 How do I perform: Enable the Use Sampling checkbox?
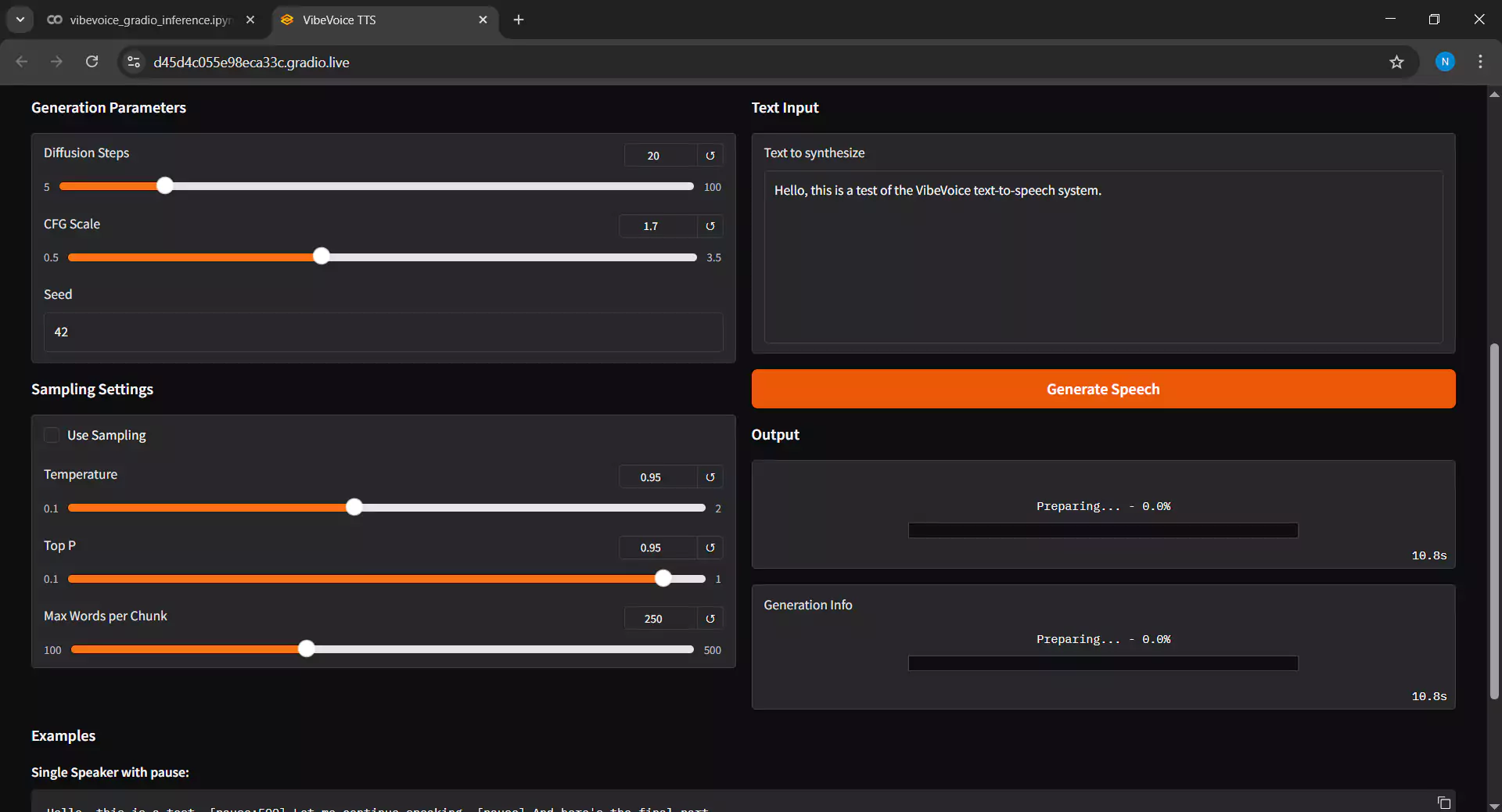52,435
